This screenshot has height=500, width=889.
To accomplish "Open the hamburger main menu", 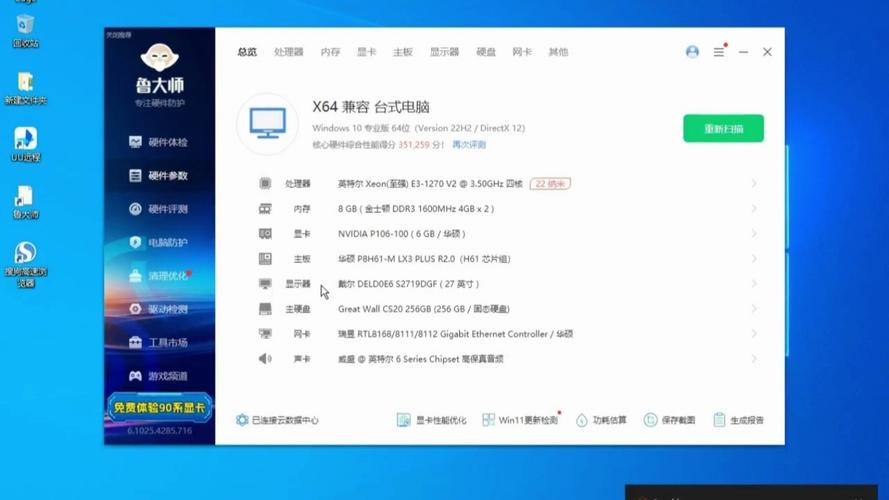I will pos(719,52).
